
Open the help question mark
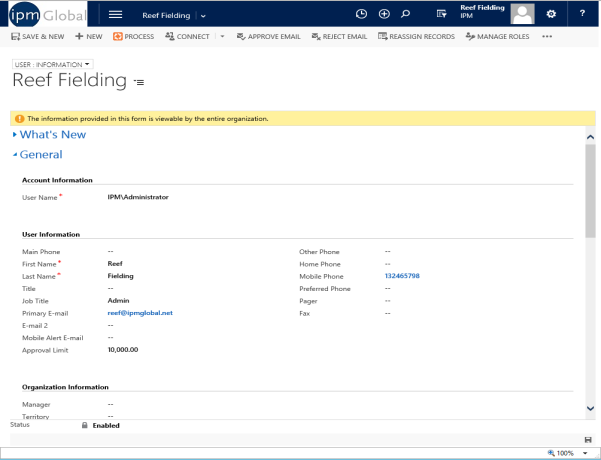click(582, 13)
